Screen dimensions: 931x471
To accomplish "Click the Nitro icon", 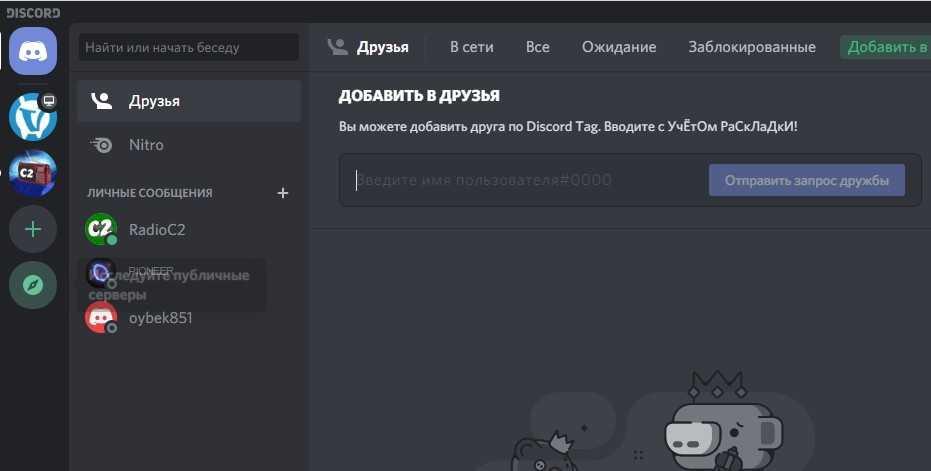I will click(101, 145).
